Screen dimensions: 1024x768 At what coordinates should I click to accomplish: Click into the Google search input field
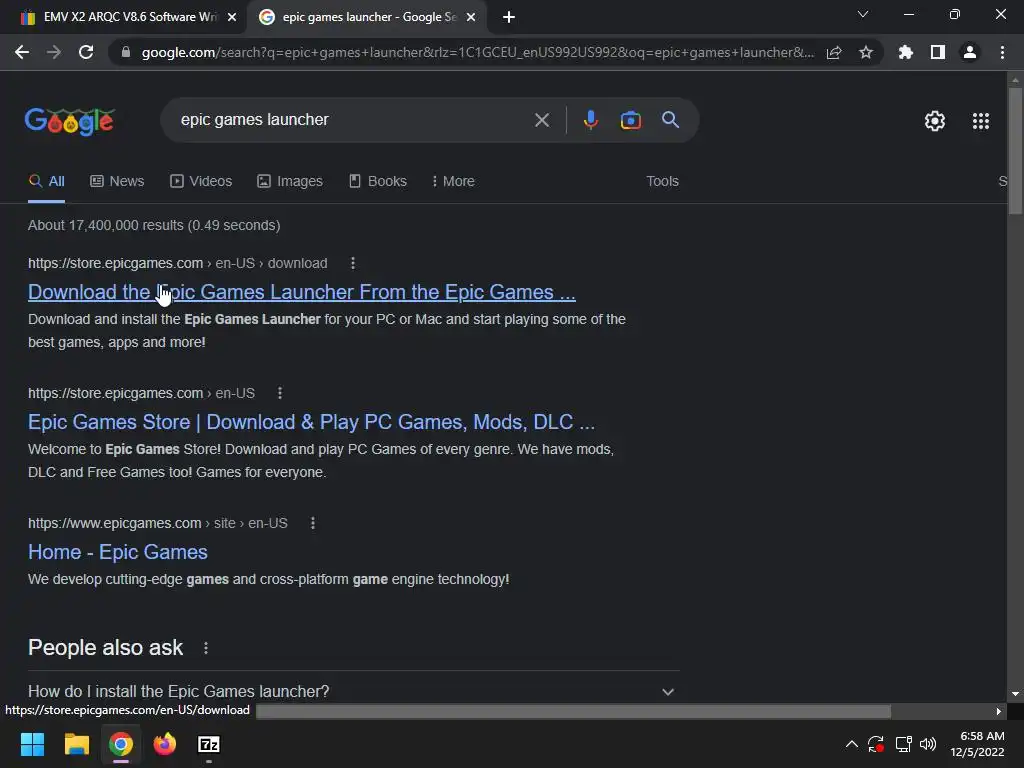pos(353,120)
